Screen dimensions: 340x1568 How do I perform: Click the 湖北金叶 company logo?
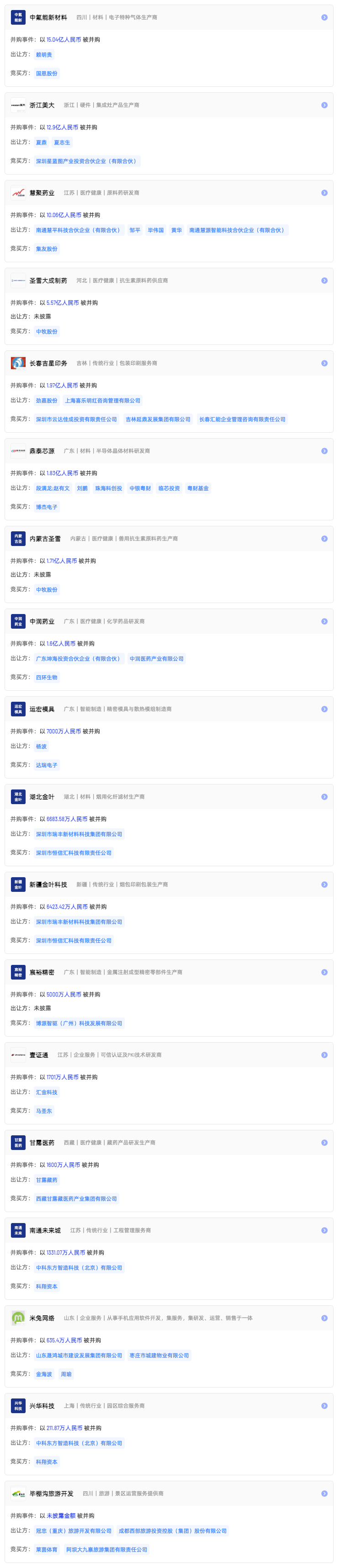tap(18, 797)
